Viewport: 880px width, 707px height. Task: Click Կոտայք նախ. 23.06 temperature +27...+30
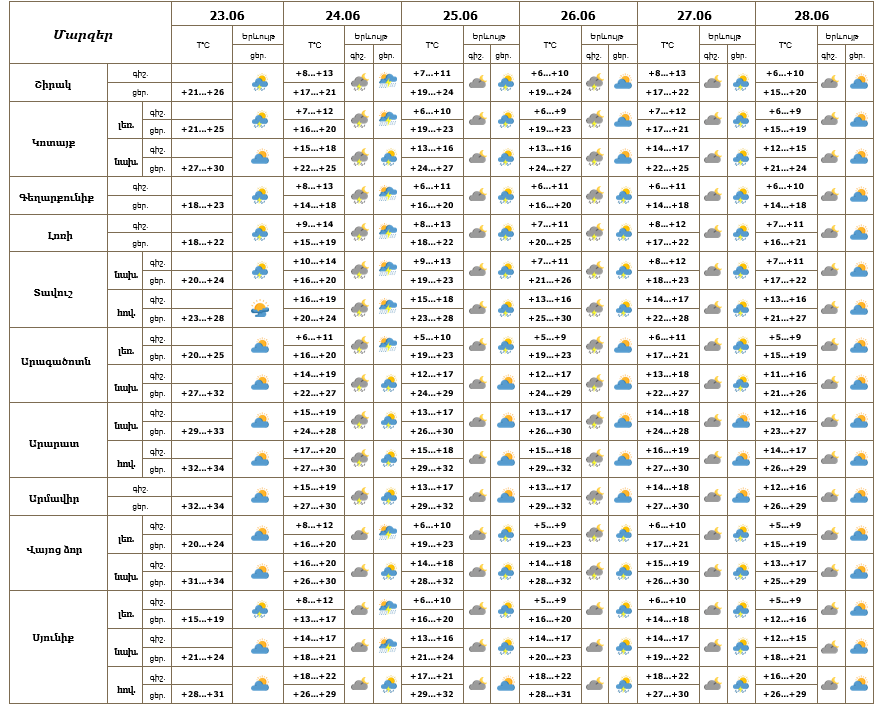[203, 168]
